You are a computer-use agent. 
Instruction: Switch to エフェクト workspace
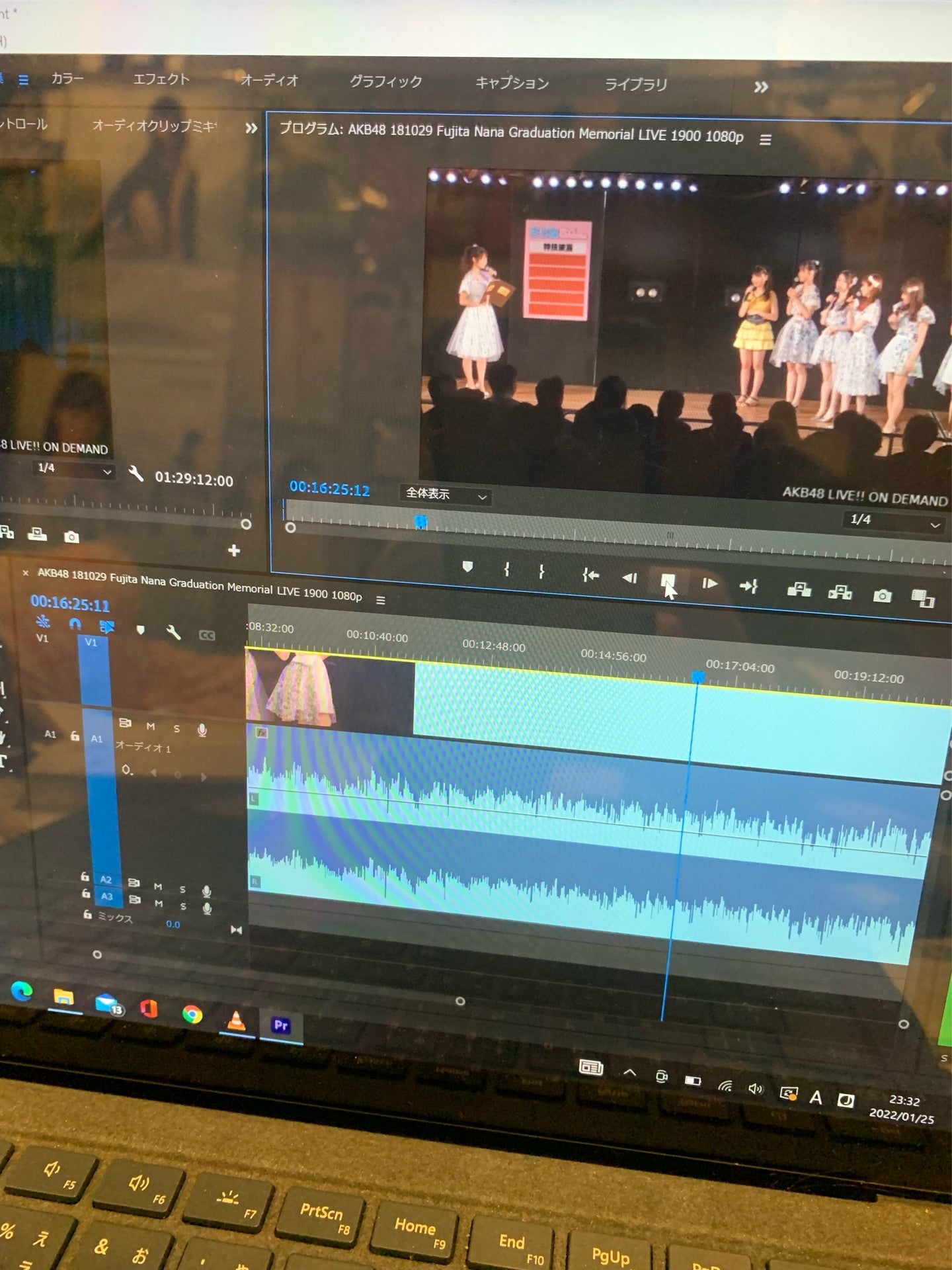click(x=161, y=79)
